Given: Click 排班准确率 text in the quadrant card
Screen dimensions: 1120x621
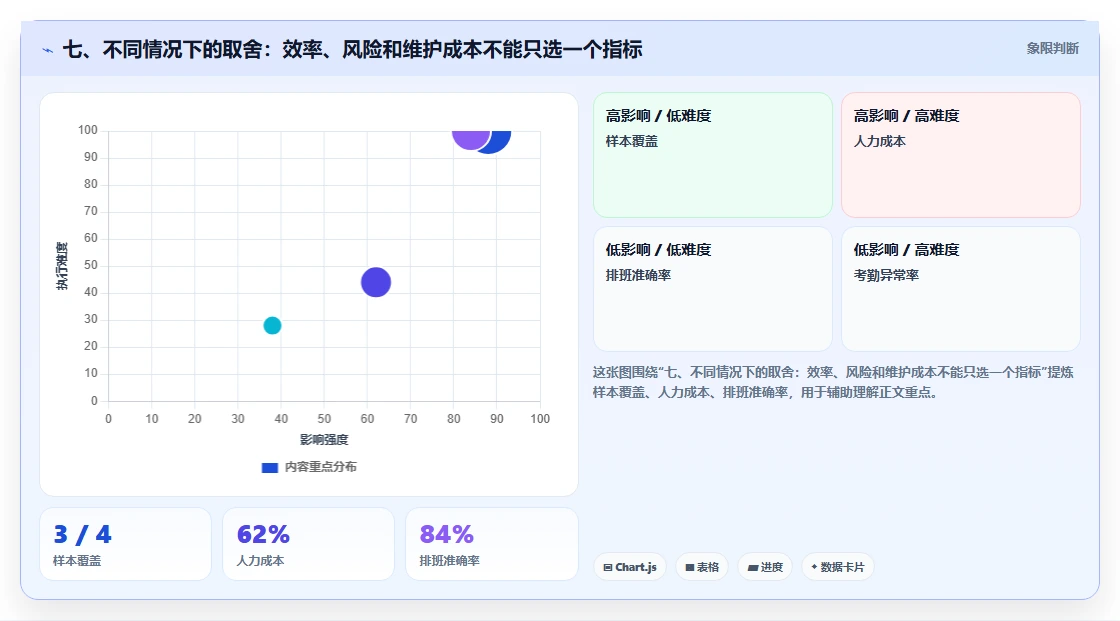Looking at the screenshot, I should (x=638, y=275).
